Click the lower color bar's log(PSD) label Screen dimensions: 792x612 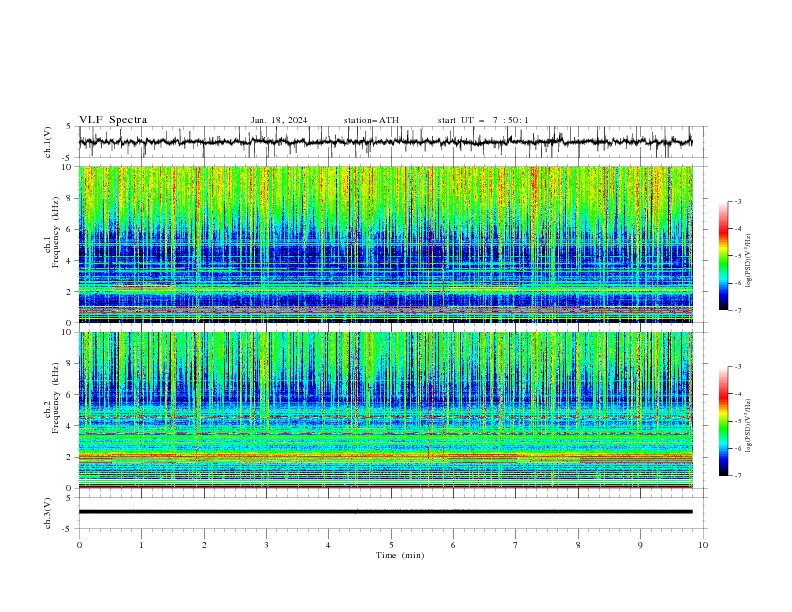point(749,425)
